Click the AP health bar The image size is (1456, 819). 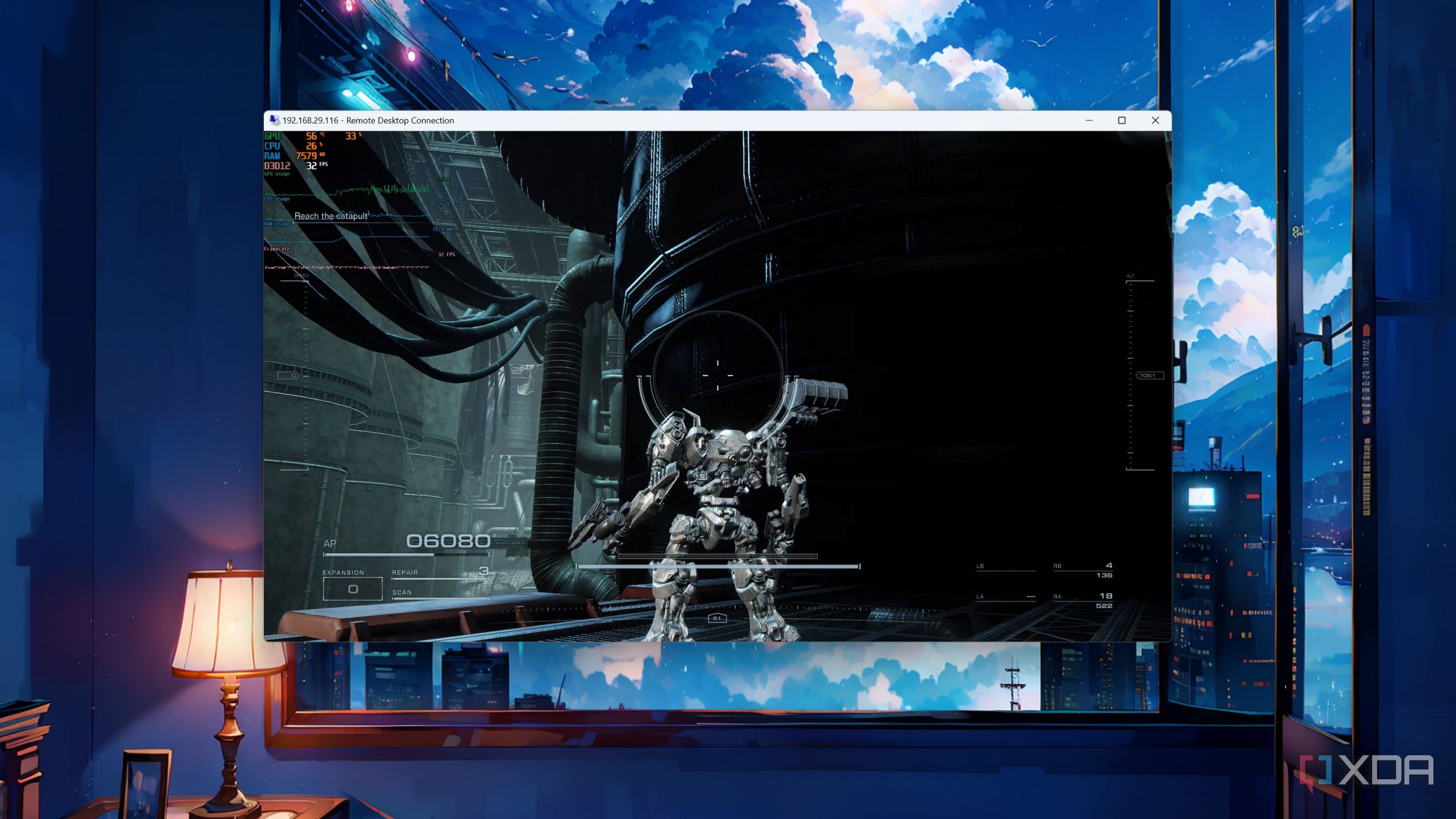click(407, 555)
